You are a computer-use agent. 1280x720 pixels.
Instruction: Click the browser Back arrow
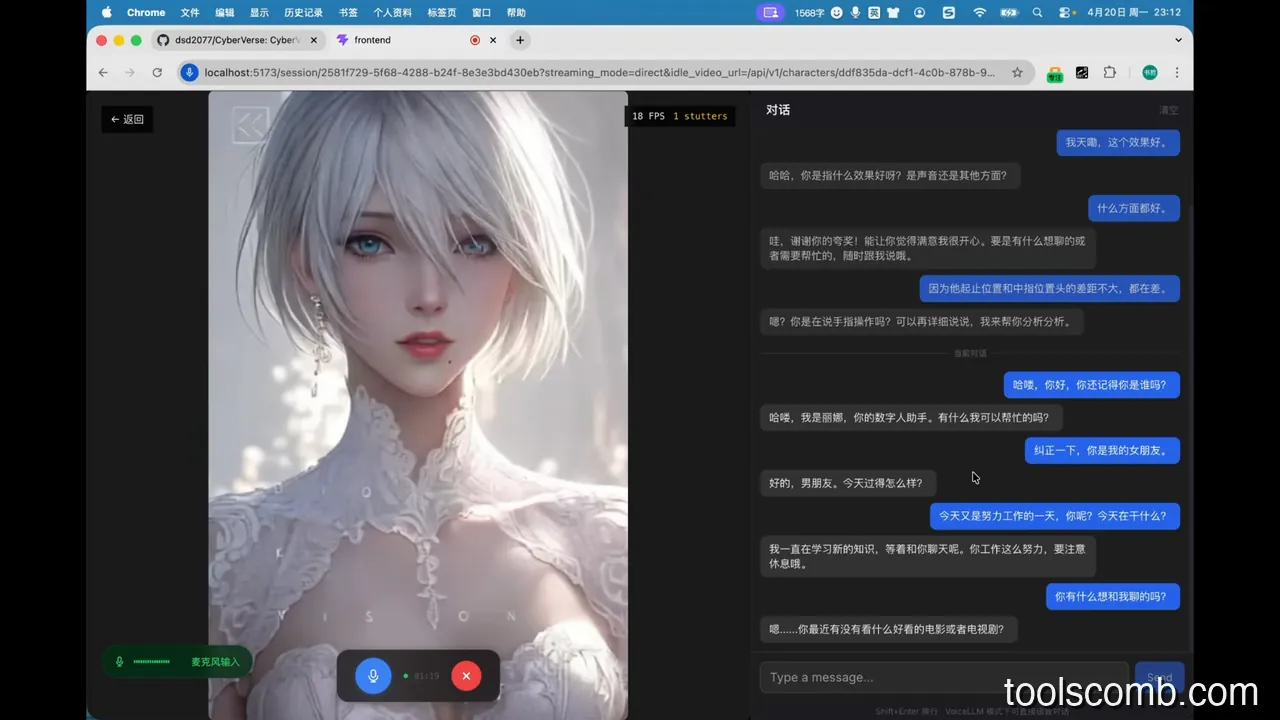coord(103,72)
